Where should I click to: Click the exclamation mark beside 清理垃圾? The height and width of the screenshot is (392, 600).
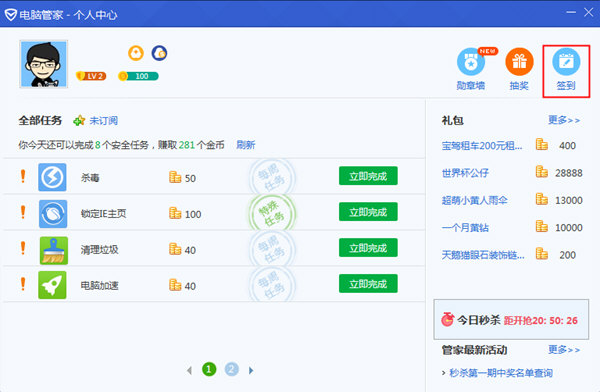[x=23, y=248]
